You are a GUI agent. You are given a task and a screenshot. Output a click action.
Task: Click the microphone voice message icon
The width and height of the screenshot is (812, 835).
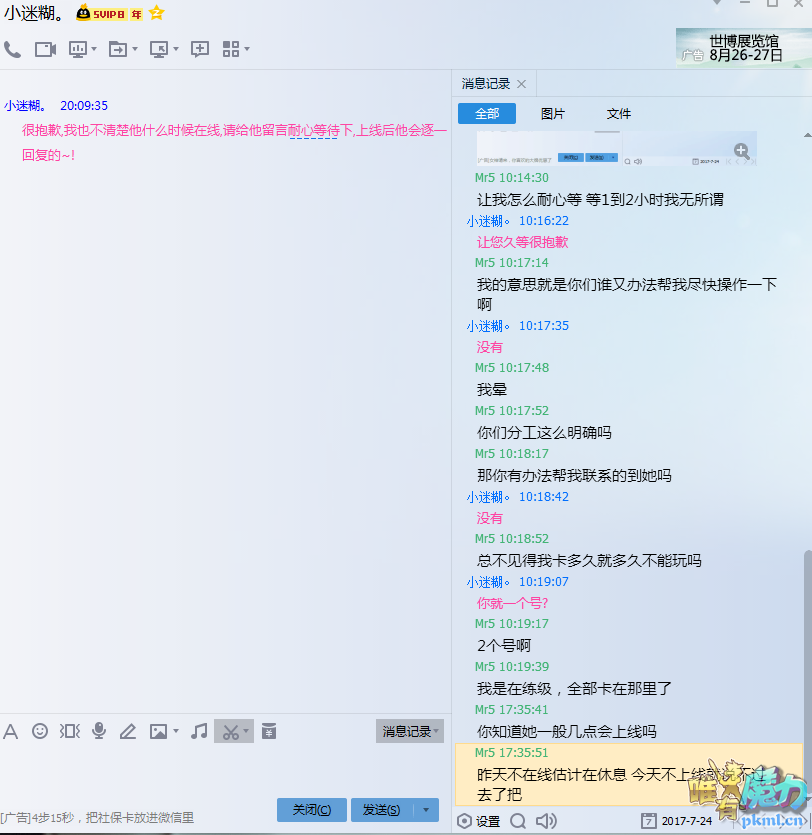[99, 731]
